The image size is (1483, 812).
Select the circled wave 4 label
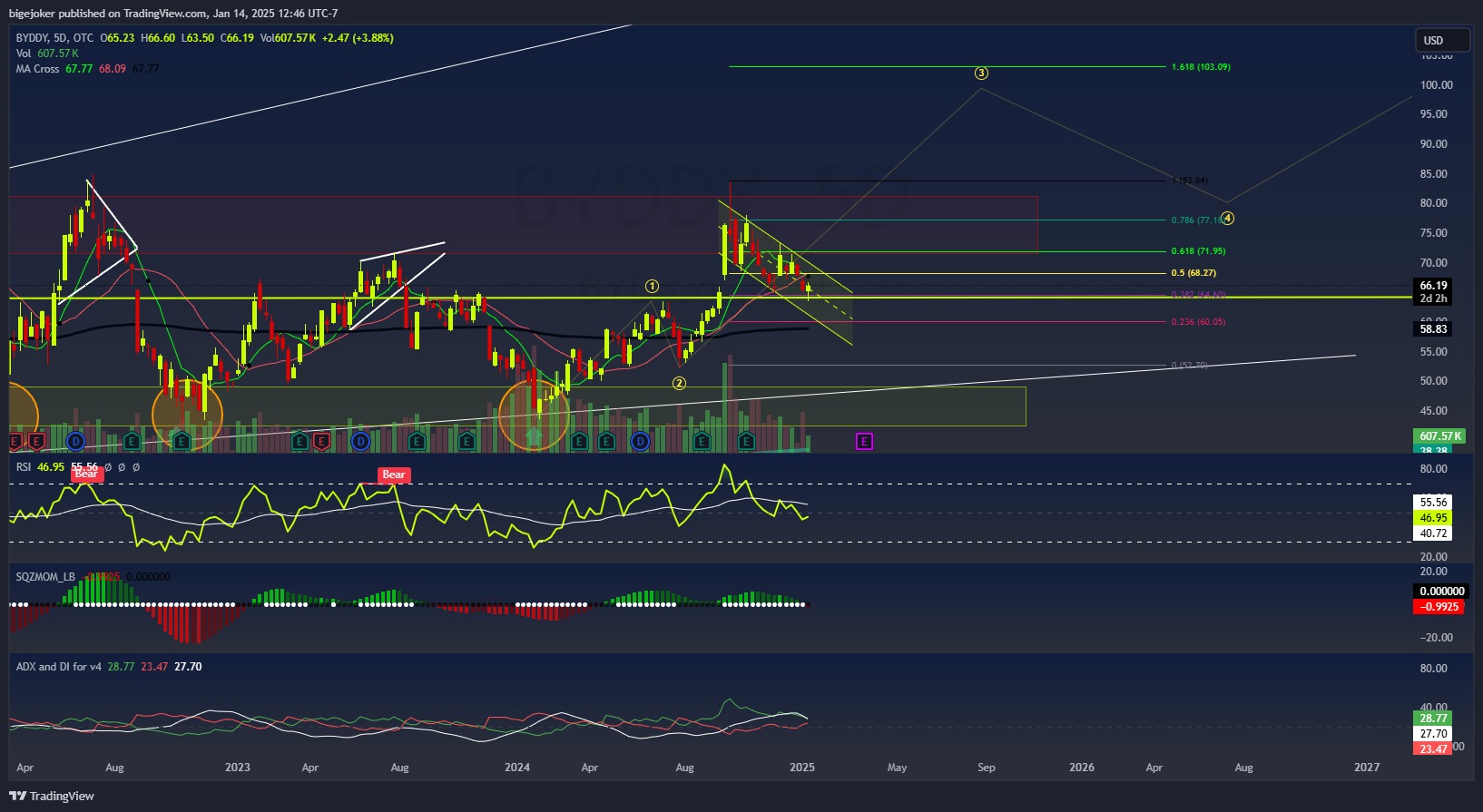point(1227,219)
